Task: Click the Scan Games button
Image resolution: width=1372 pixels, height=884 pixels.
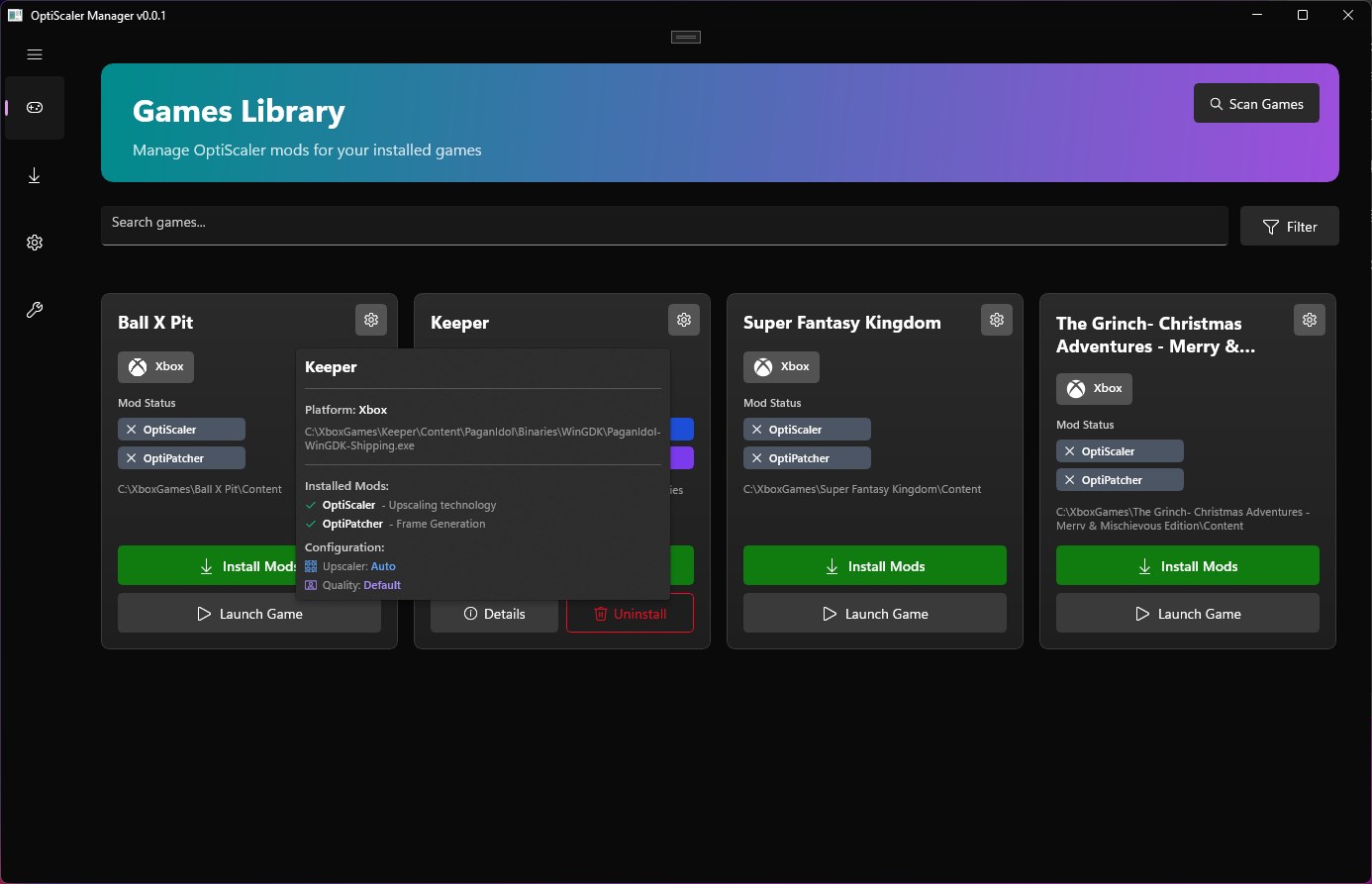Action: (1256, 104)
